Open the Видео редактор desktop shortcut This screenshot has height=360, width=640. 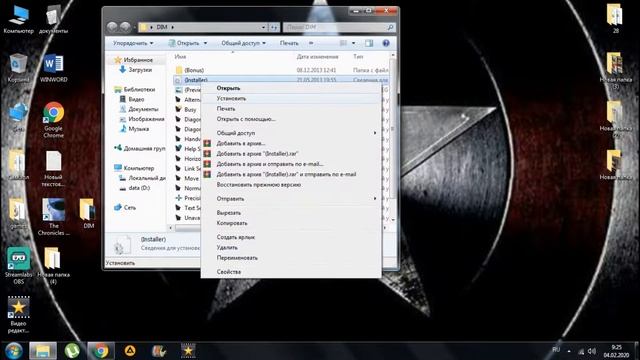18,315
